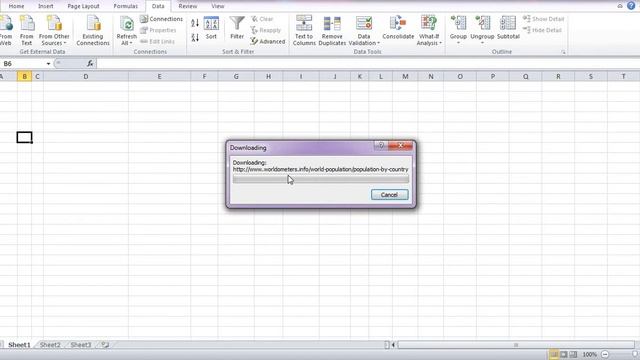Insert a new worksheet tab
This screenshot has width=640, height=360.
tap(105, 345)
